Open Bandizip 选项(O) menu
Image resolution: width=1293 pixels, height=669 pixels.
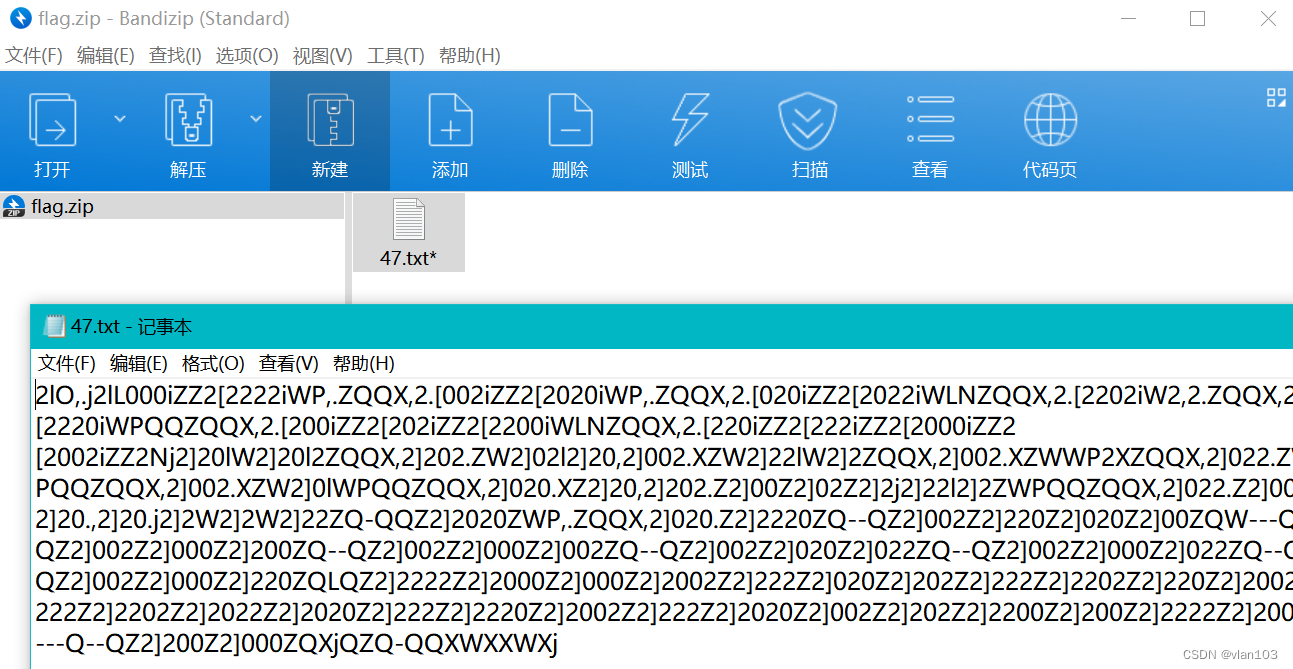click(x=247, y=55)
